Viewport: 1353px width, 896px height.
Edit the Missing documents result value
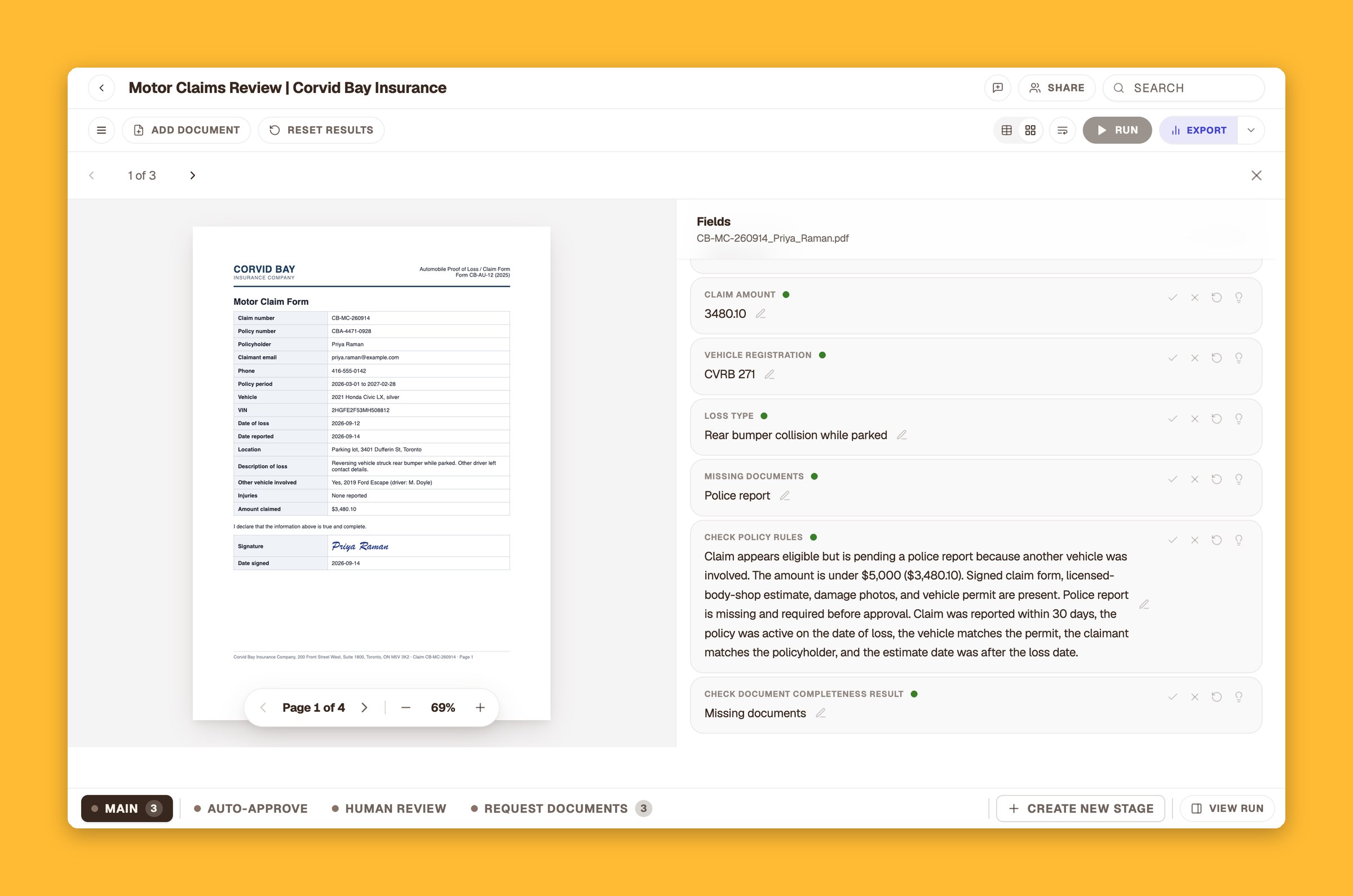(820, 713)
